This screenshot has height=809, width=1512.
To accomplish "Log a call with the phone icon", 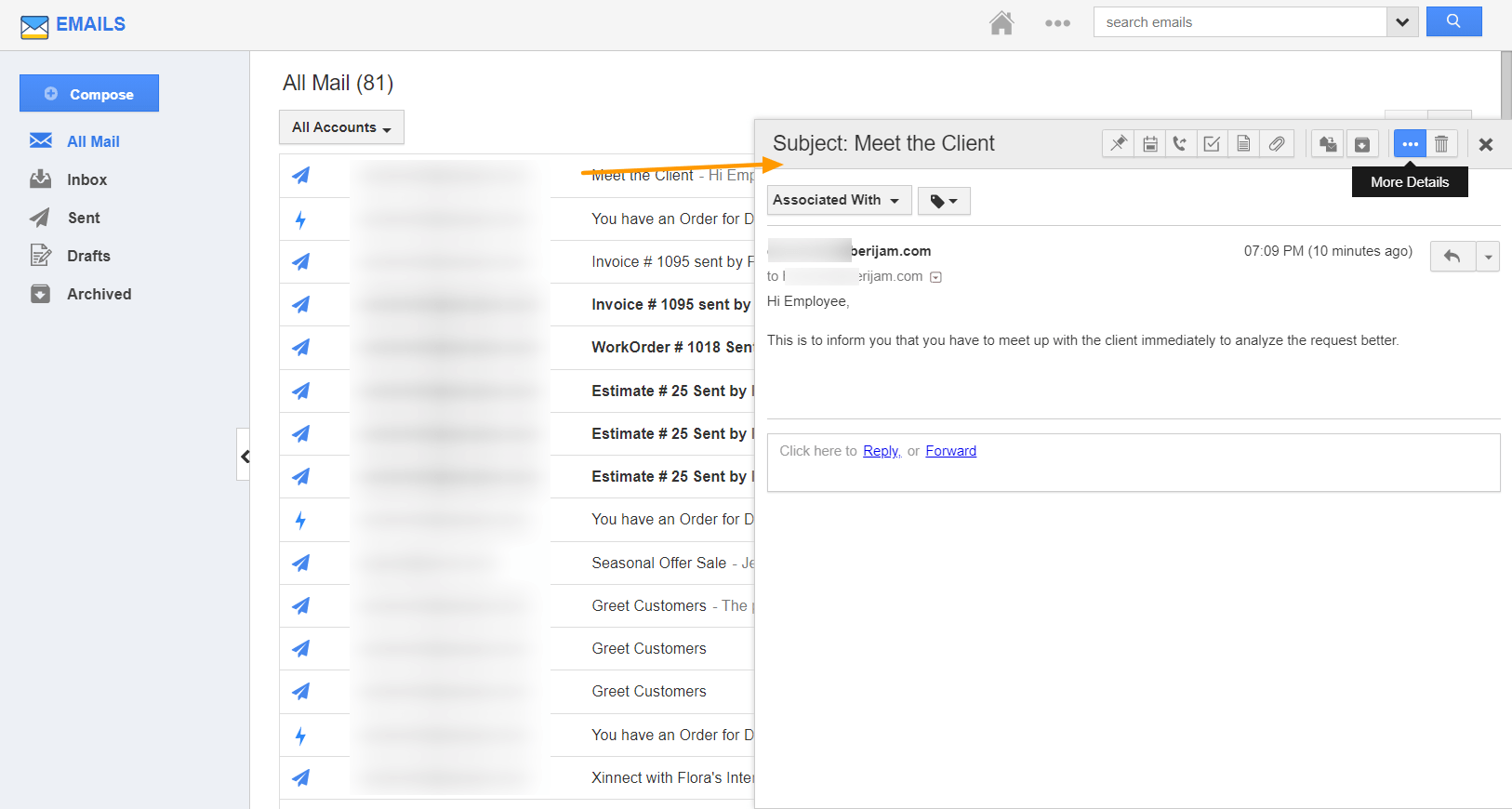I will pos(1180,144).
